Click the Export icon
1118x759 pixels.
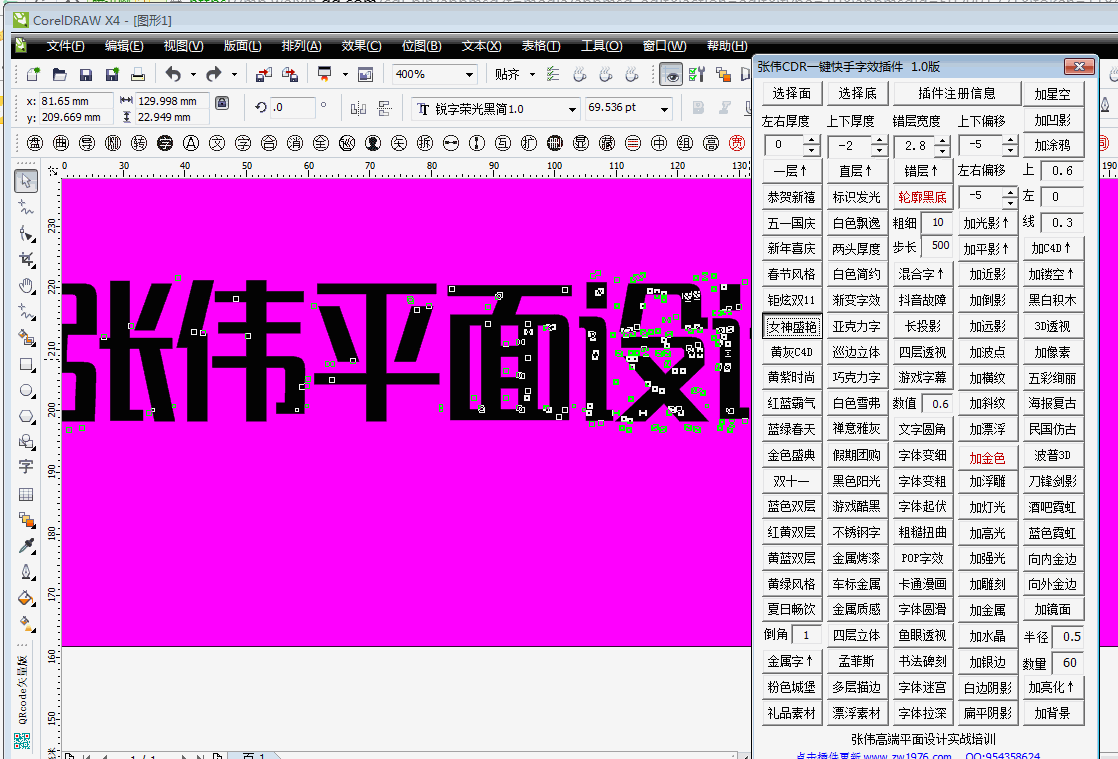289,74
